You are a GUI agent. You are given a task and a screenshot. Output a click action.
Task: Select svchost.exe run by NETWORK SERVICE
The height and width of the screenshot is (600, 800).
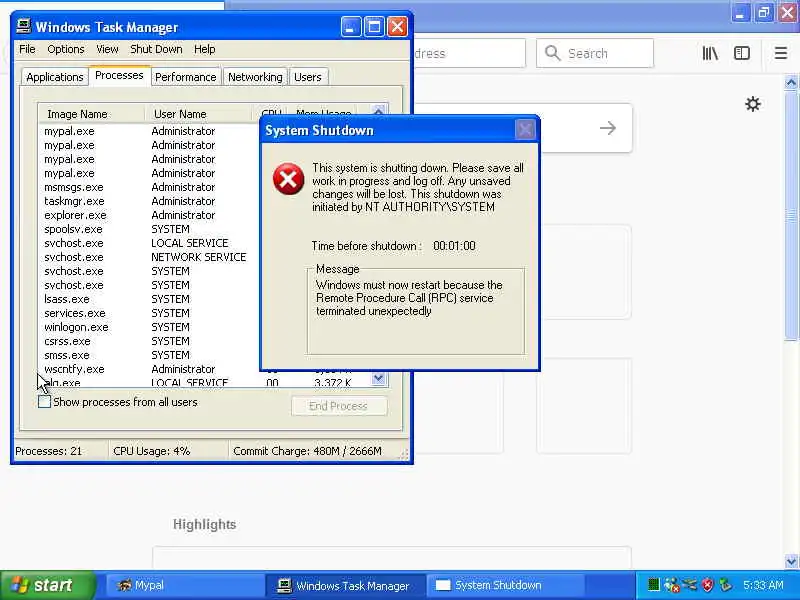[x=148, y=257]
